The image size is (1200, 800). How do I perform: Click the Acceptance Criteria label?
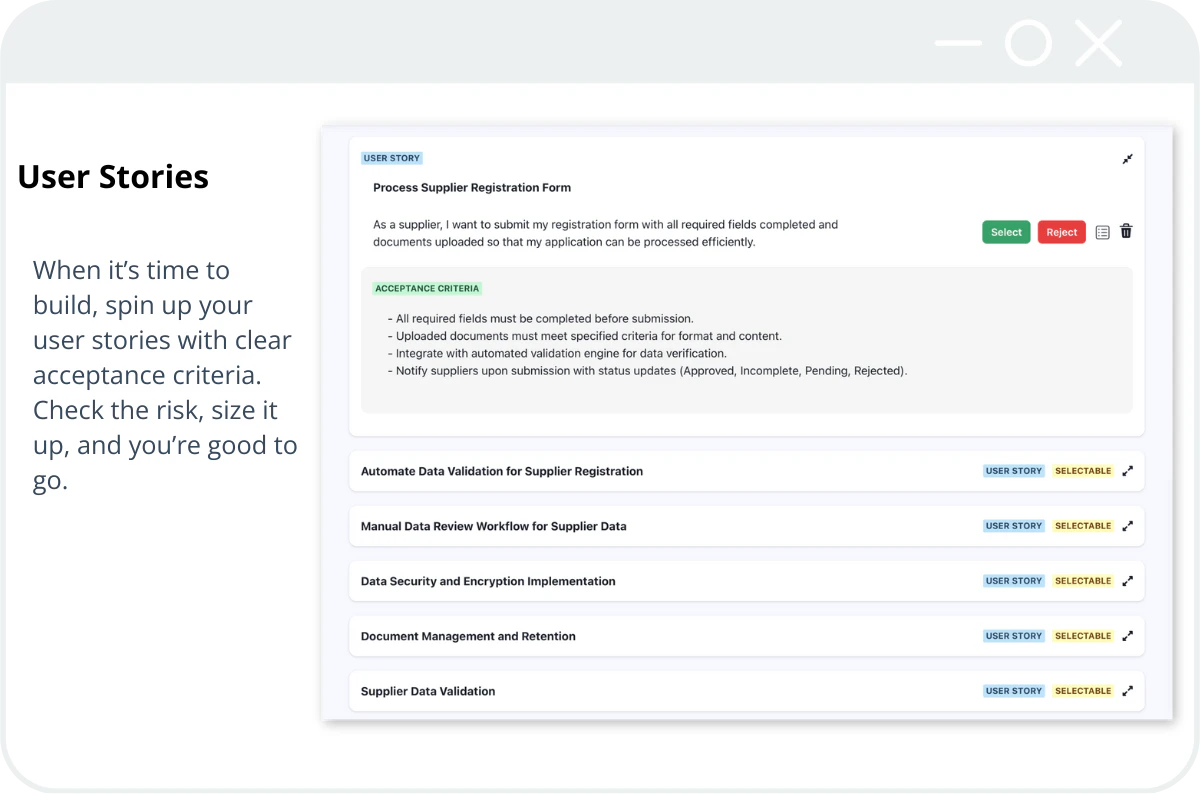[x=427, y=289]
